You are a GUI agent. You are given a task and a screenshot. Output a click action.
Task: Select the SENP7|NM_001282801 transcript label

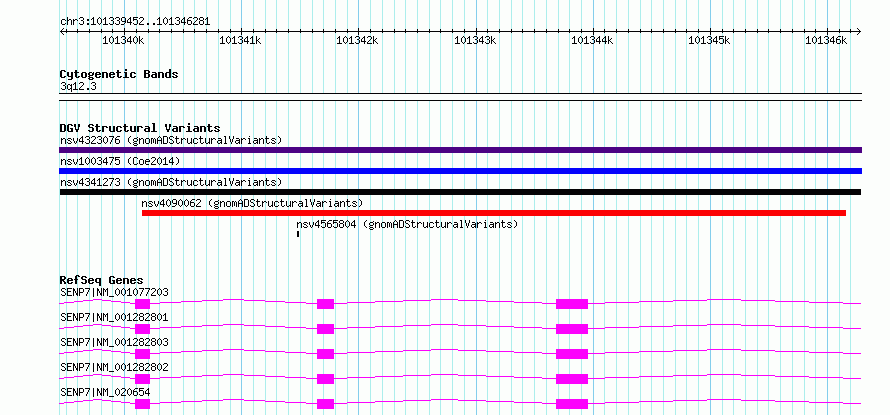114,317
